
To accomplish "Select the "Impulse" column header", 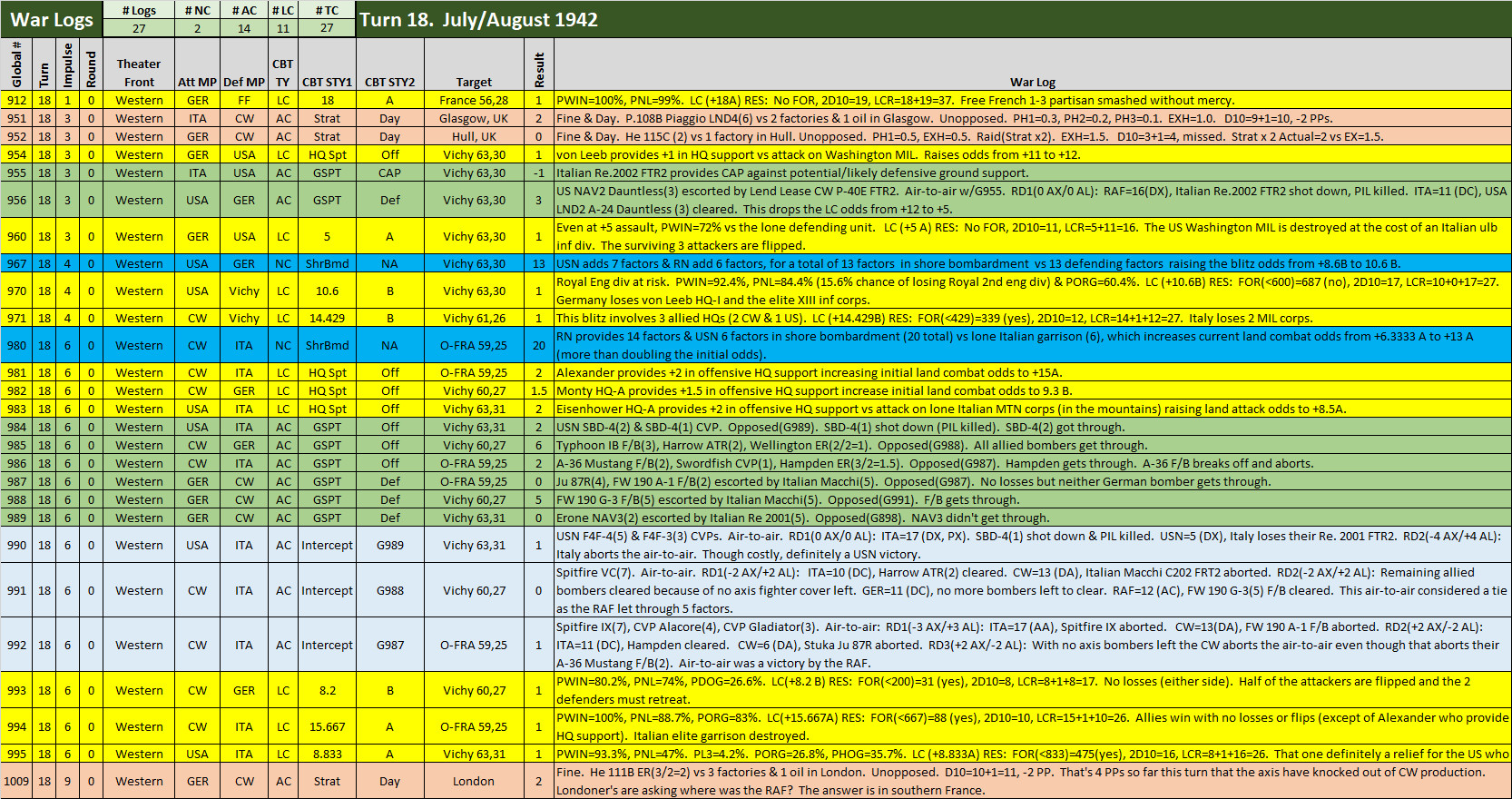I will [67, 64].
